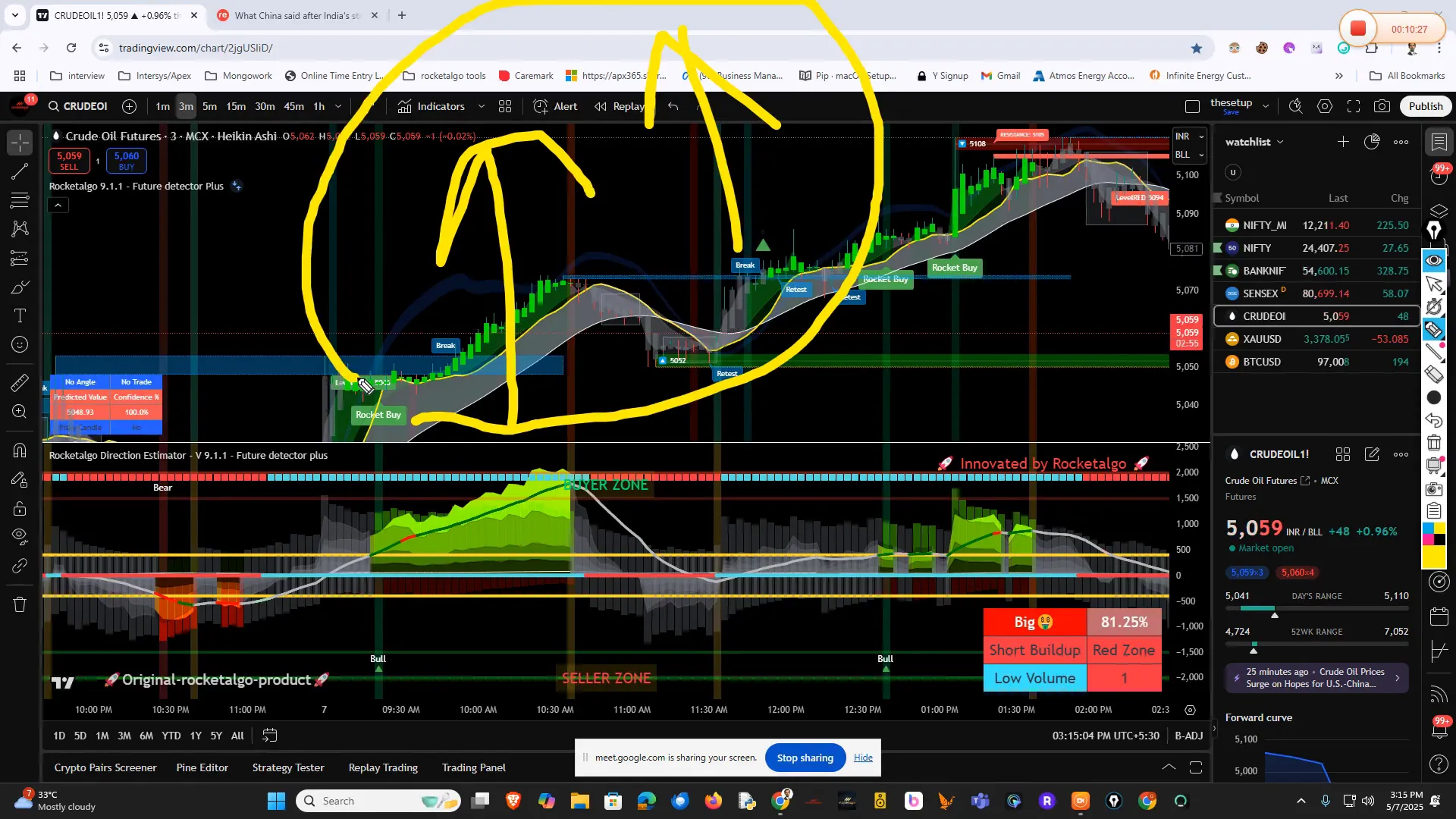Publish the chart idea
The height and width of the screenshot is (819, 1456).
click(1426, 106)
